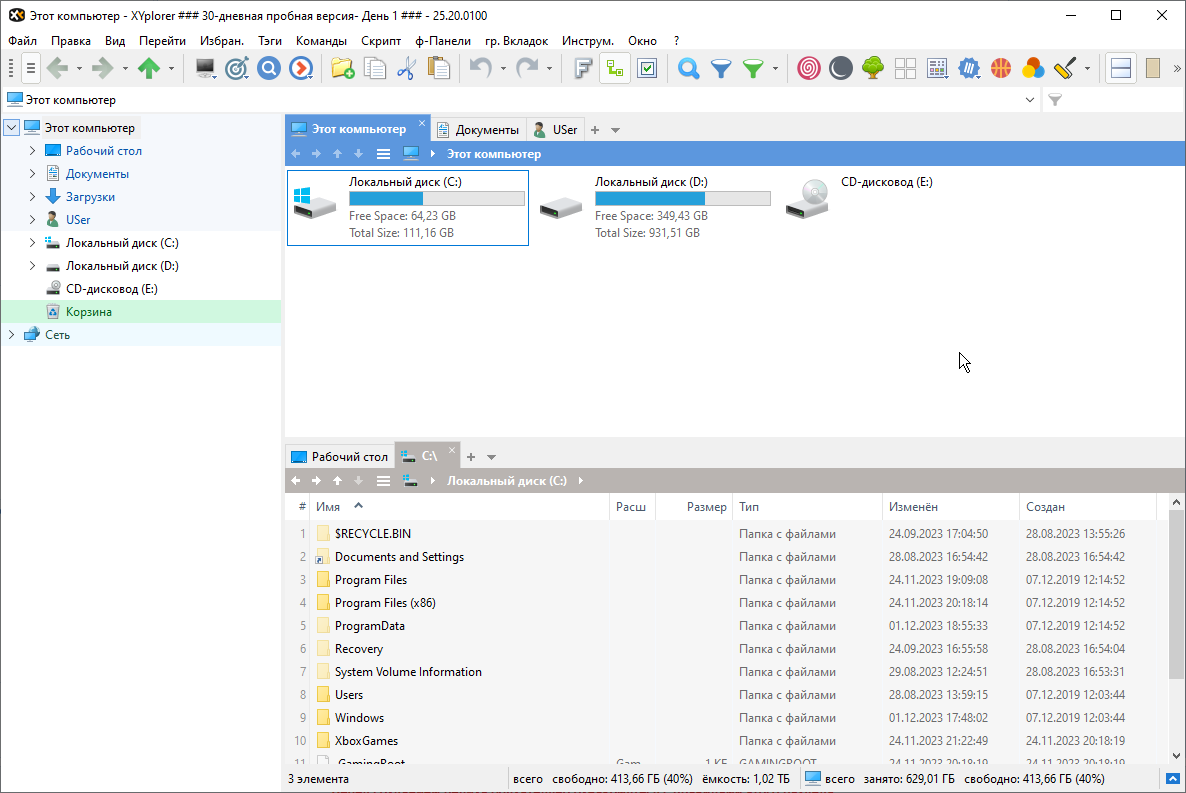Click the blue circle red chevron icon

301,68
